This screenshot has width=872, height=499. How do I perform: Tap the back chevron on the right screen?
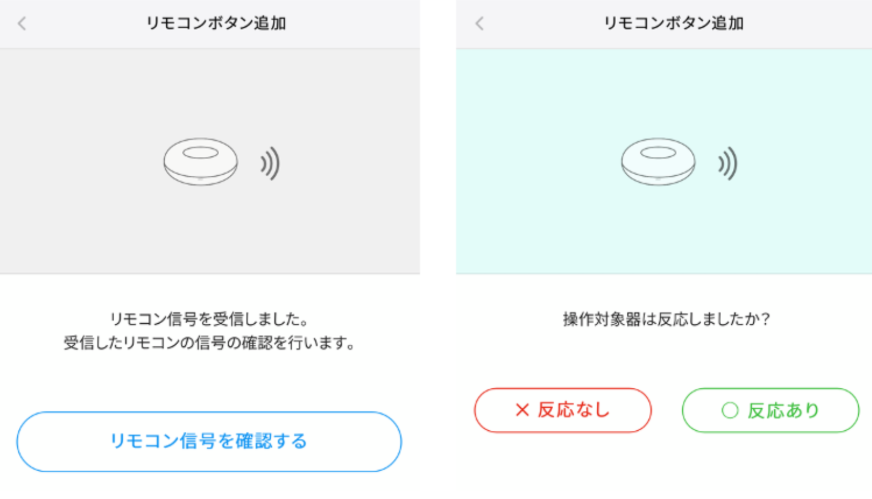(x=480, y=24)
